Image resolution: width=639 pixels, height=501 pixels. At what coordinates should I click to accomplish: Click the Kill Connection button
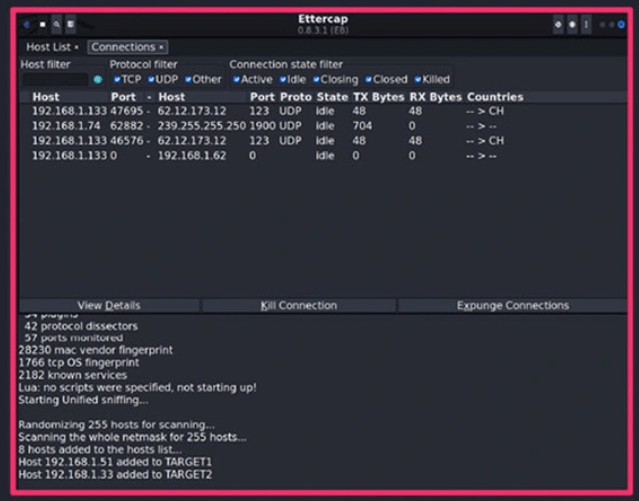299,305
